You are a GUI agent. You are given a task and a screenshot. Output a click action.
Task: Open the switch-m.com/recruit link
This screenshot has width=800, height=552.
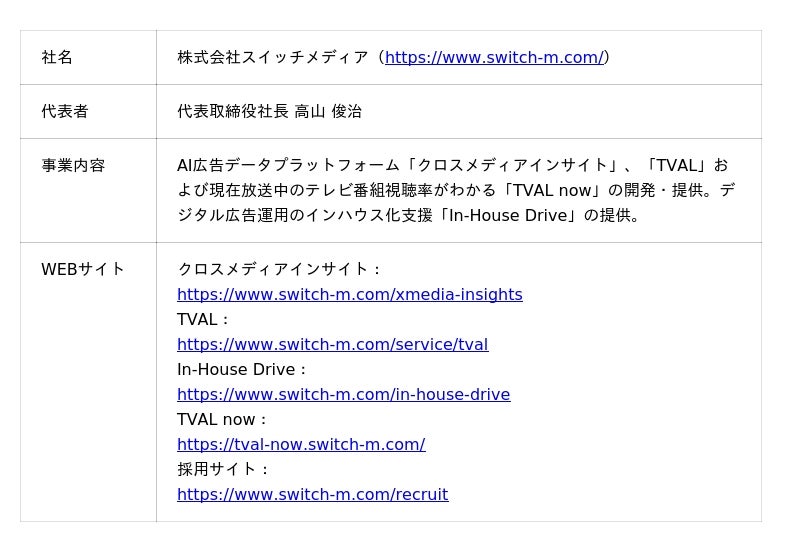pyautogui.click(x=313, y=494)
